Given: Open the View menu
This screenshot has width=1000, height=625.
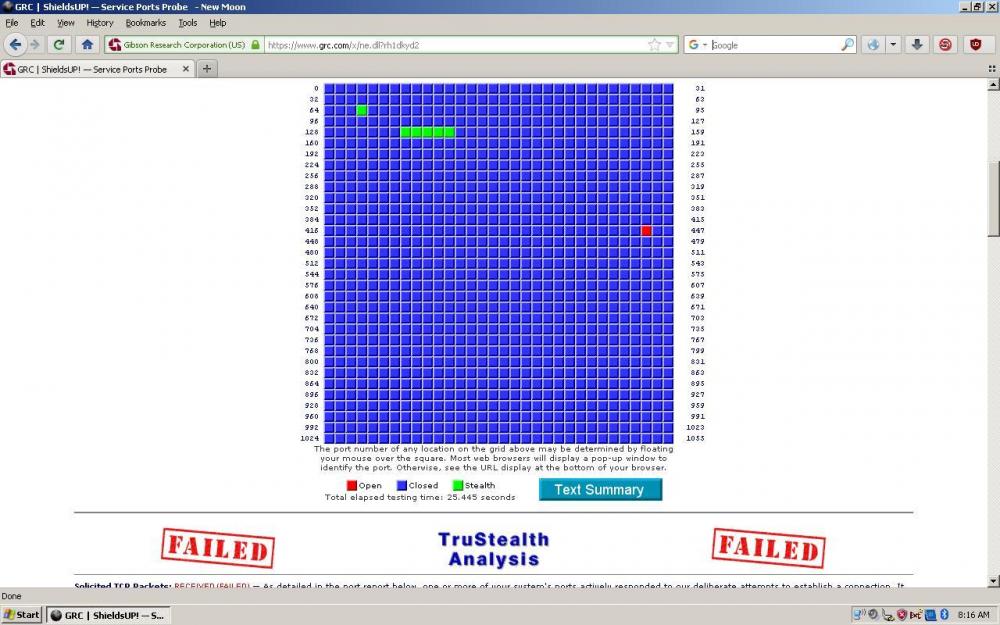Looking at the screenshot, I should [x=66, y=23].
